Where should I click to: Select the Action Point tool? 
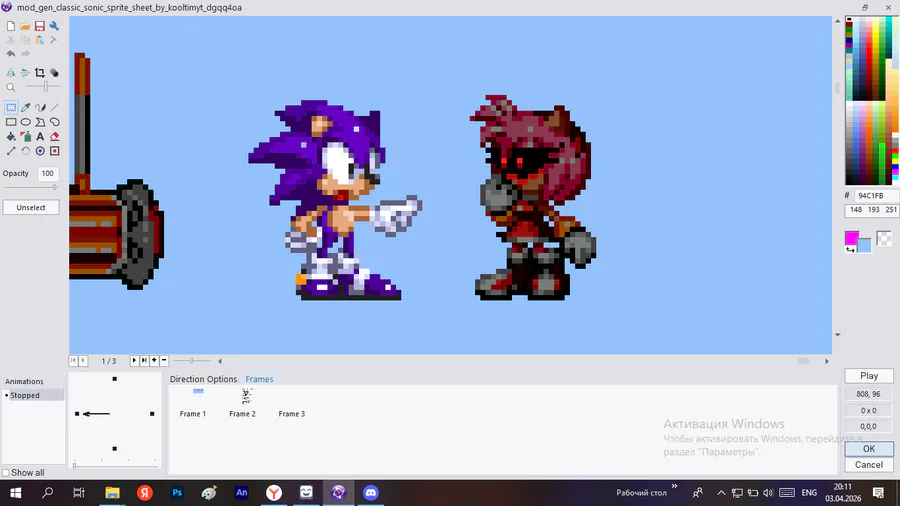[x=55, y=151]
